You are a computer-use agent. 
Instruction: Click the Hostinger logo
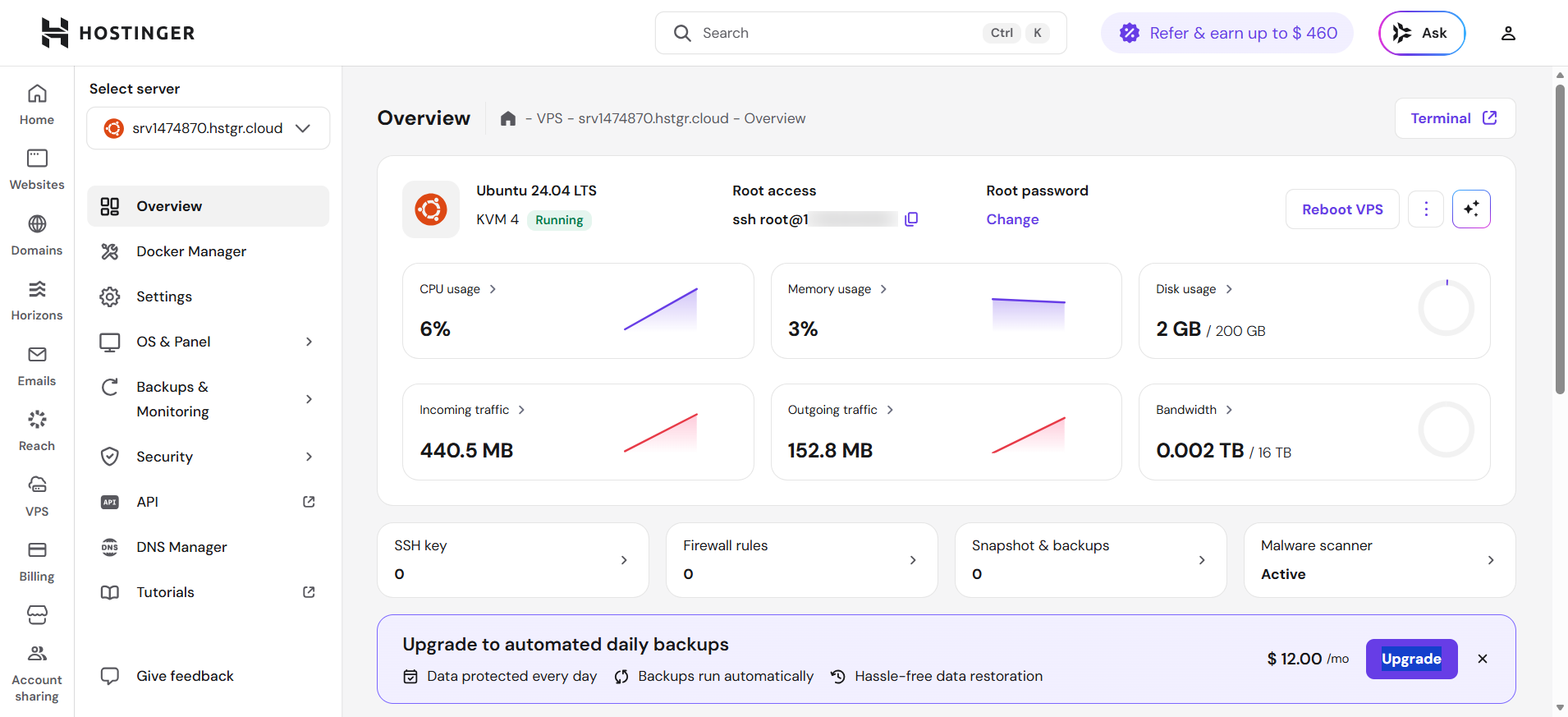(117, 33)
